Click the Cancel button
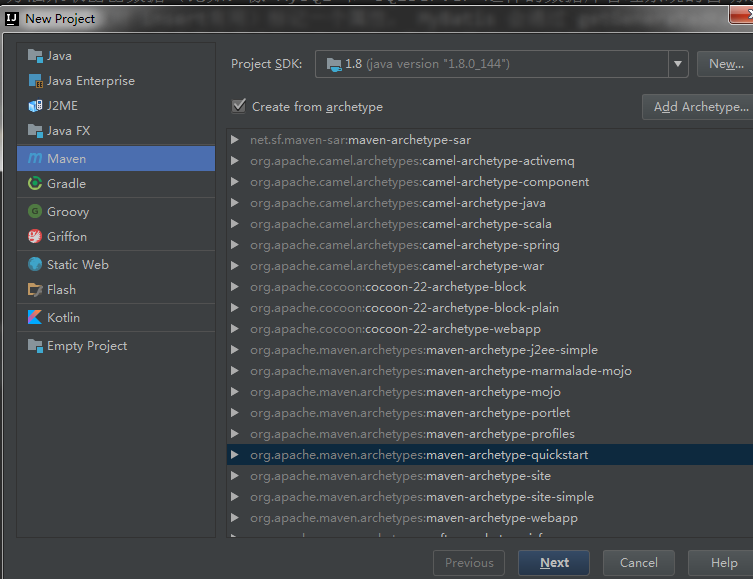Screen dimensions: 753x579 tap(639, 563)
